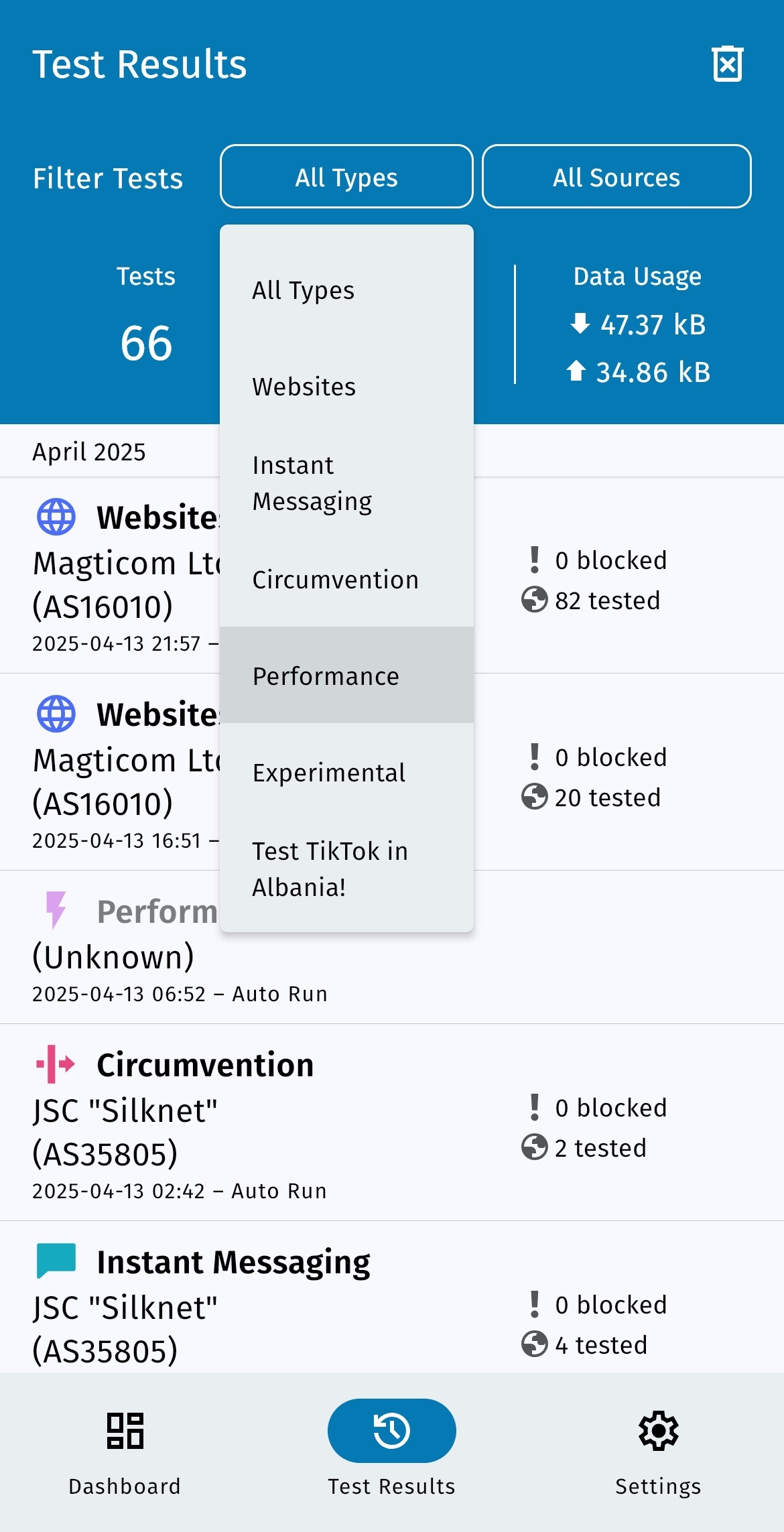
Task: Tap the delete all results trash icon
Action: coord(728,64)
